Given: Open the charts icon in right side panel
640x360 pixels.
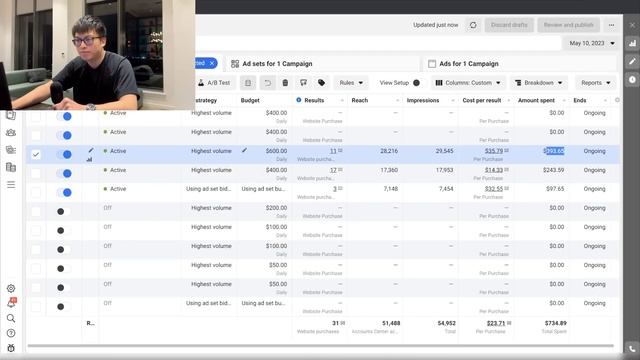Looking at the screenshot, I should 632,43.
